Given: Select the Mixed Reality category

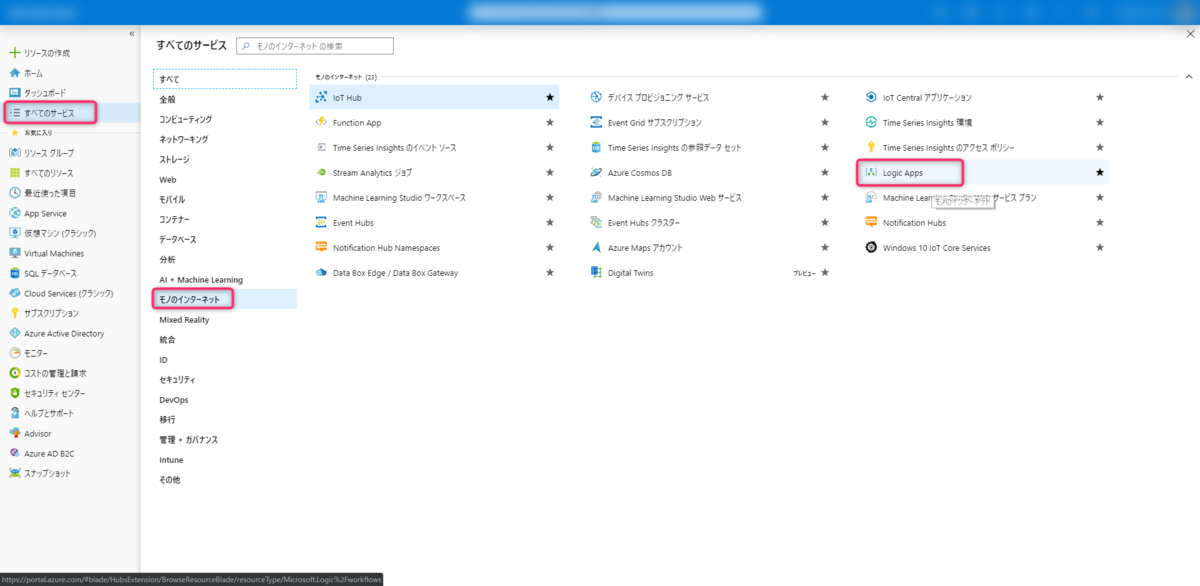Looking at the screenshot, I should point(225,319).
